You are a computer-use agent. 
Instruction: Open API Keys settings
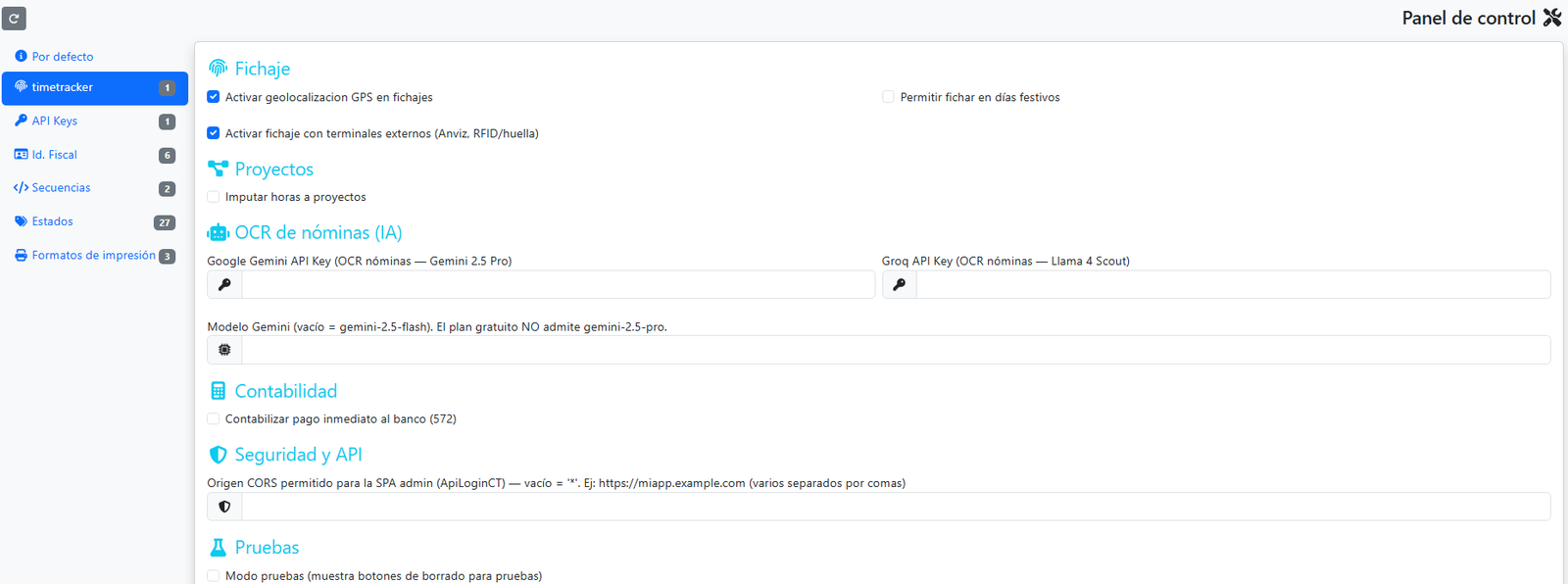click(95, 121)
